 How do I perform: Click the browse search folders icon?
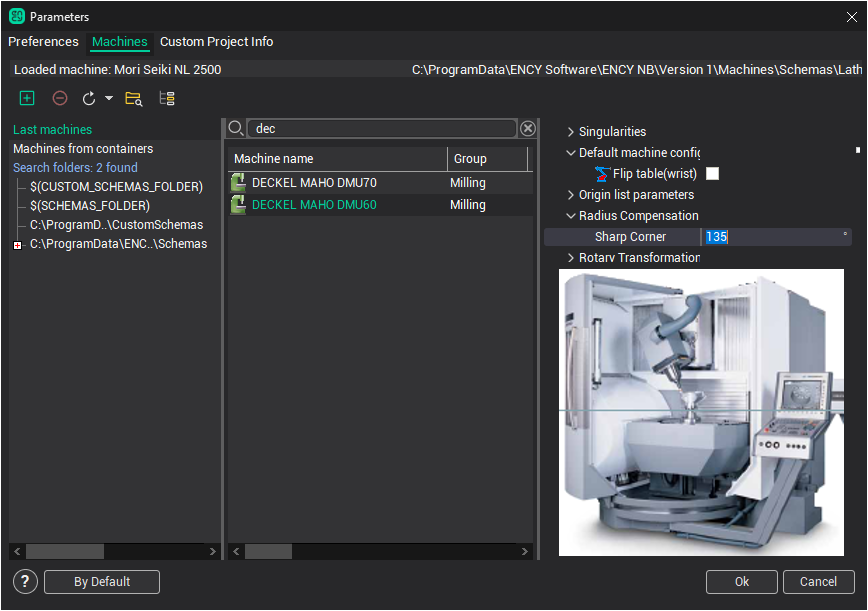point(133,98)
